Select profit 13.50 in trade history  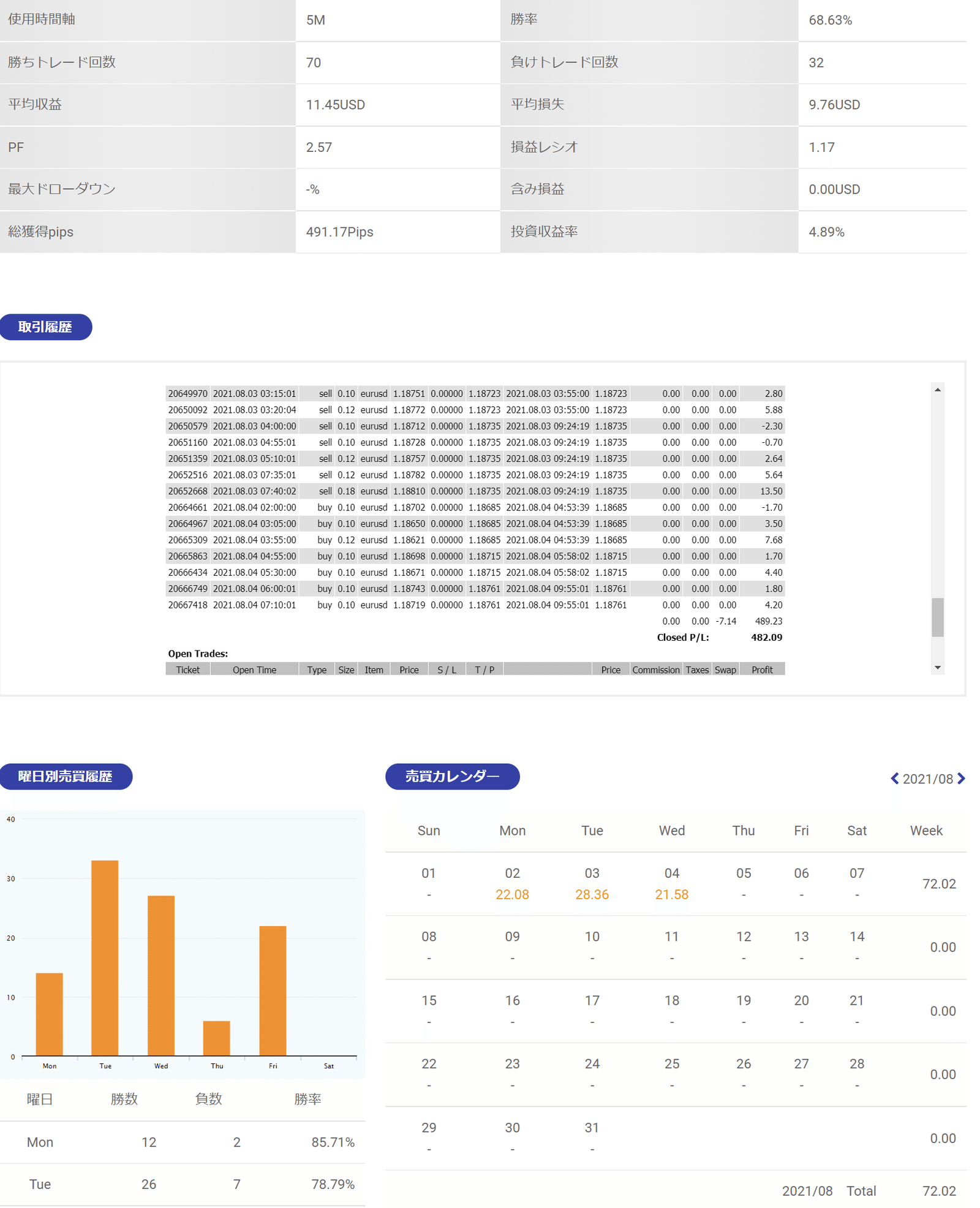[x=772, y=491]
